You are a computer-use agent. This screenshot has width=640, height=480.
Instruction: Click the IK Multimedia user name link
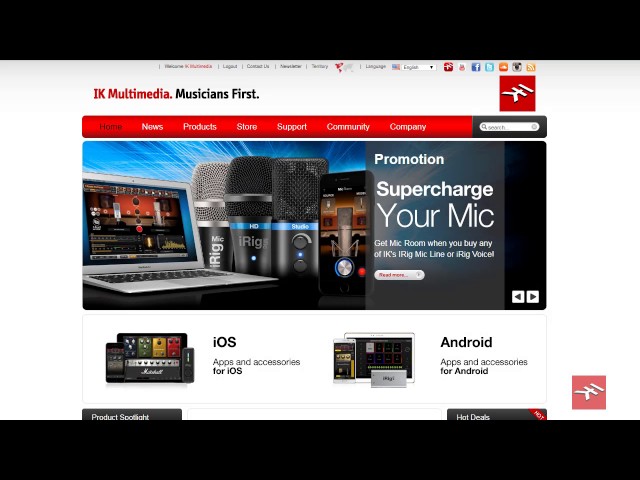(x=198, y=66)
